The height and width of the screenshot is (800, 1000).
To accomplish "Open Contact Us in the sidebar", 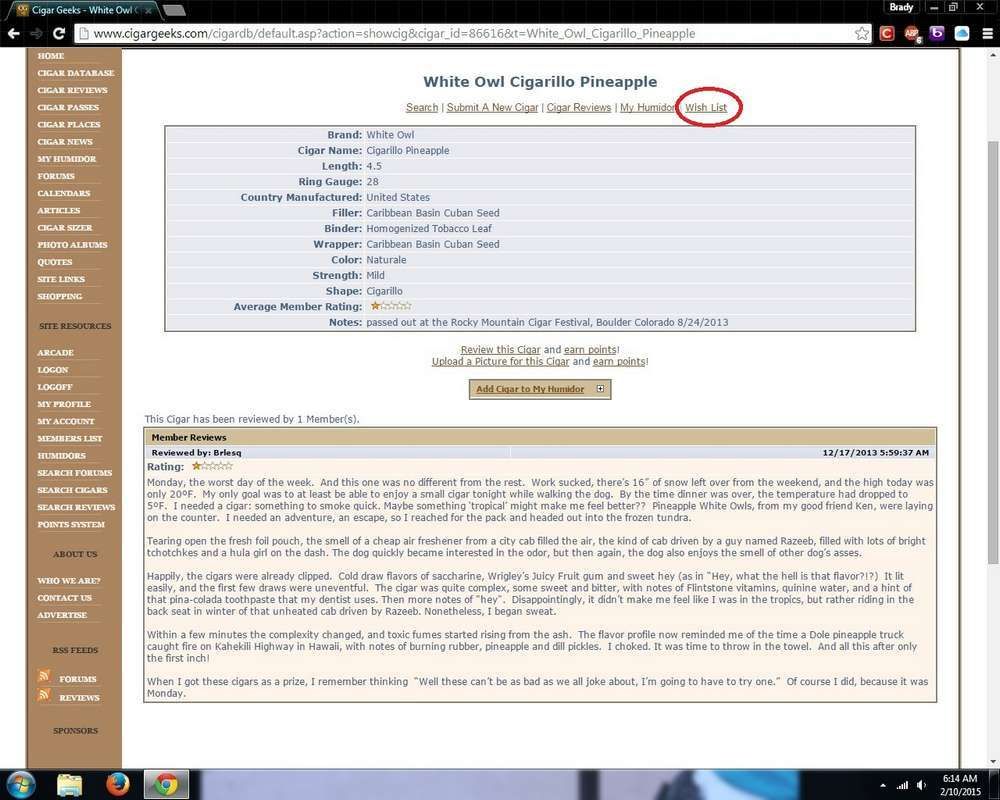I will [x=64, y=598].
